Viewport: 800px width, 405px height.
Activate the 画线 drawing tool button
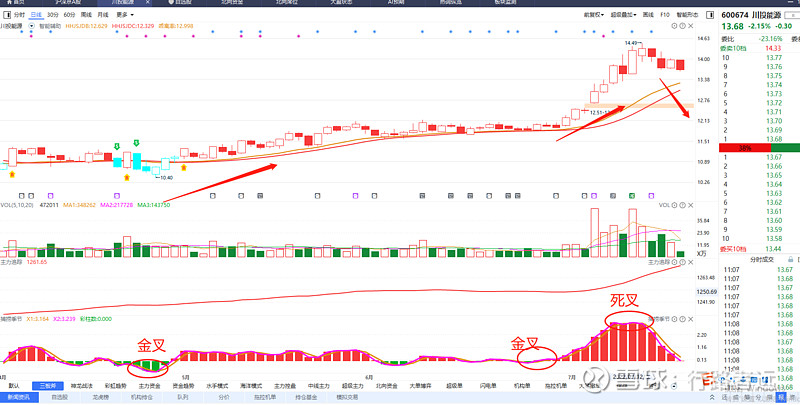pyautogui.click(x=648, y=16)
